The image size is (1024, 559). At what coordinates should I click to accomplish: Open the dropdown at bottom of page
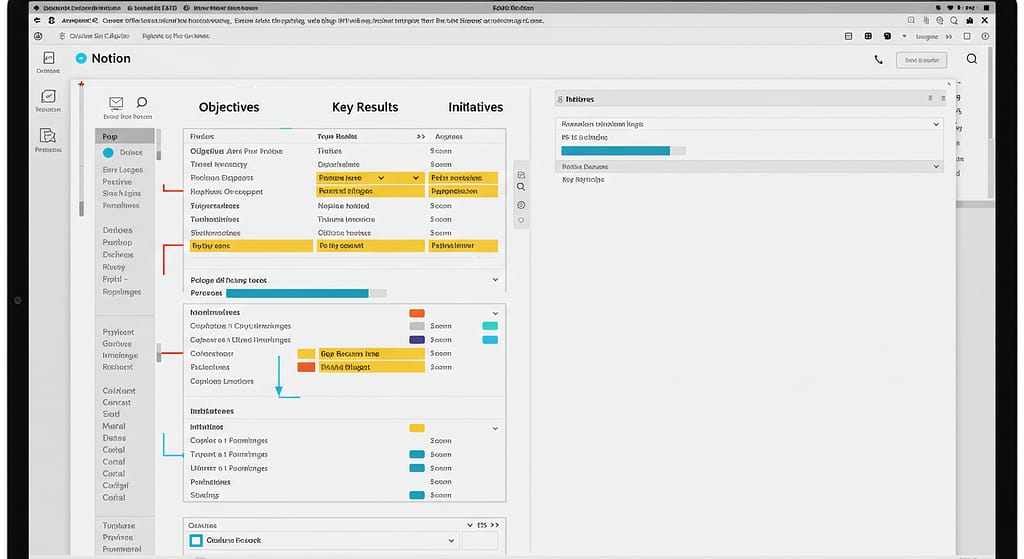tap(452, 540)
